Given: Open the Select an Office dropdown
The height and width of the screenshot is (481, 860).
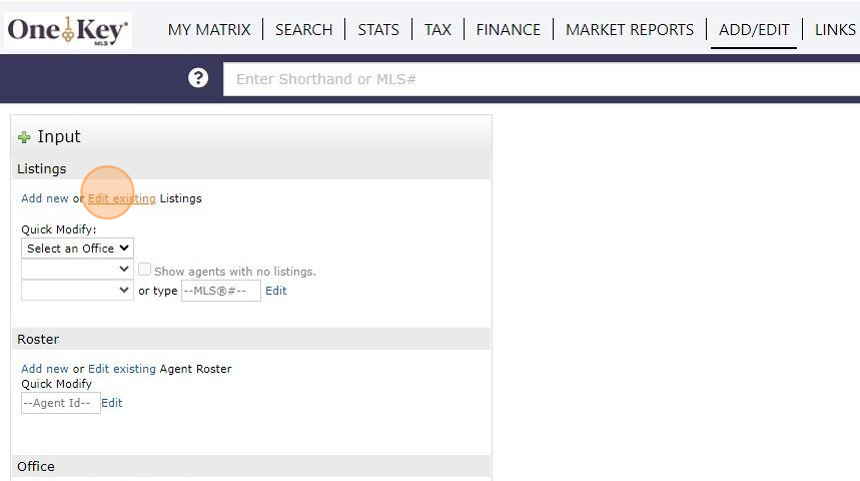Looking at the screenshot, I should pyautogui.click(x=77, y=248).
